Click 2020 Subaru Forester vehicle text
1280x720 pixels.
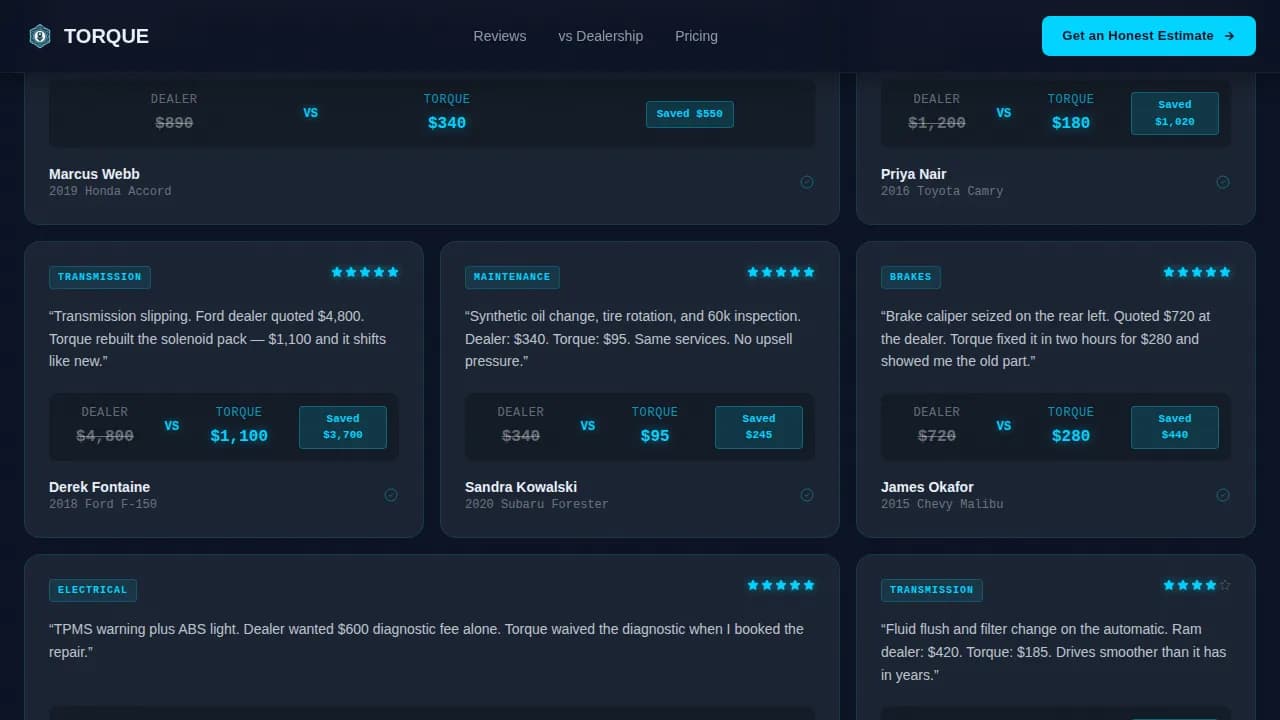[536, 504]
